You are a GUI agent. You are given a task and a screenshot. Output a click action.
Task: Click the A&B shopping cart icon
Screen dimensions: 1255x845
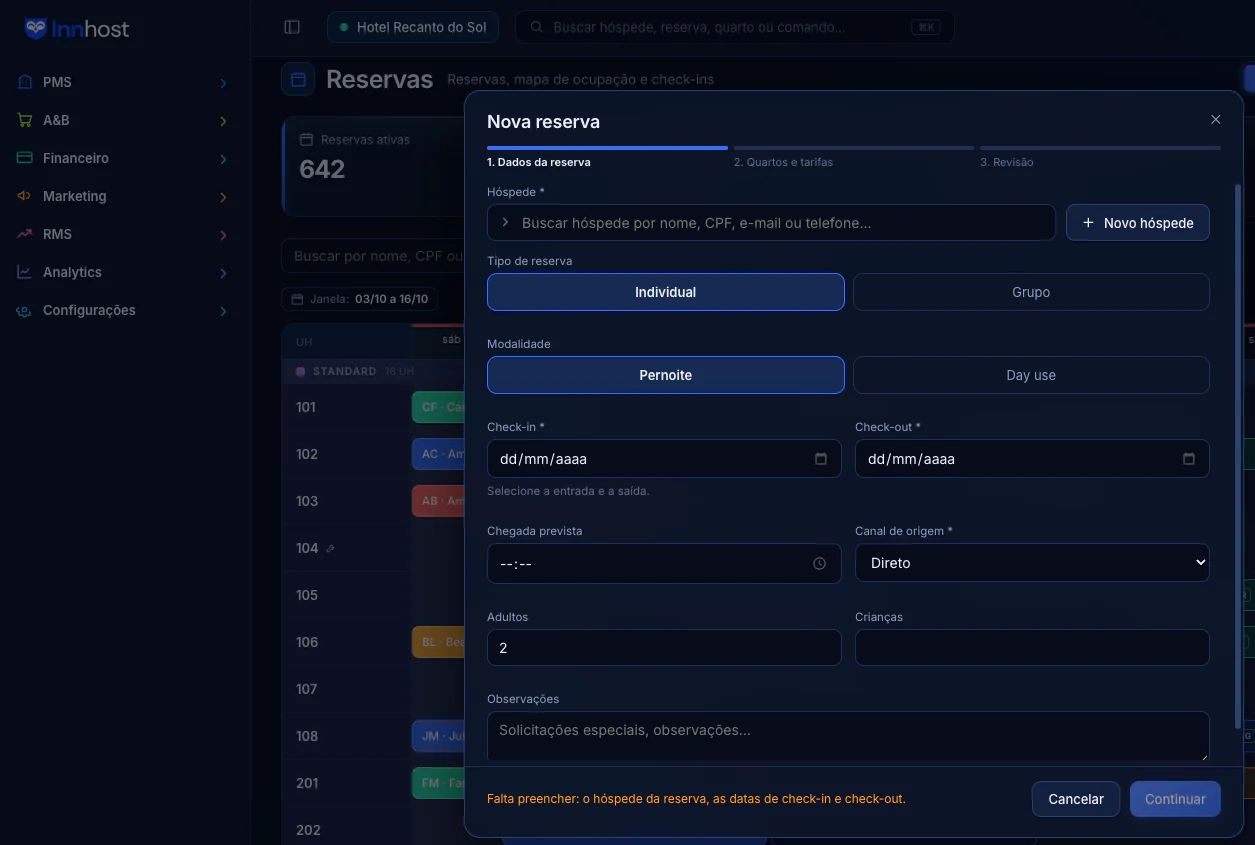[25, 120]
